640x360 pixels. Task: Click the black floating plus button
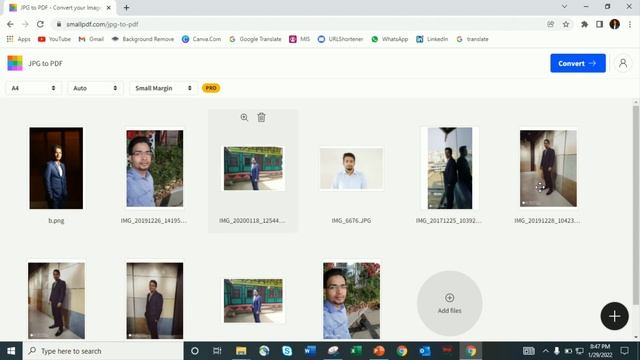pyautogui.click(x=614, y=316)
